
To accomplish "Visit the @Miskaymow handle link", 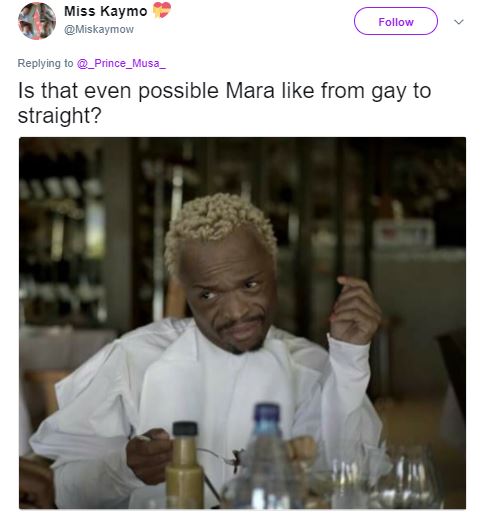I will [99, 29].
